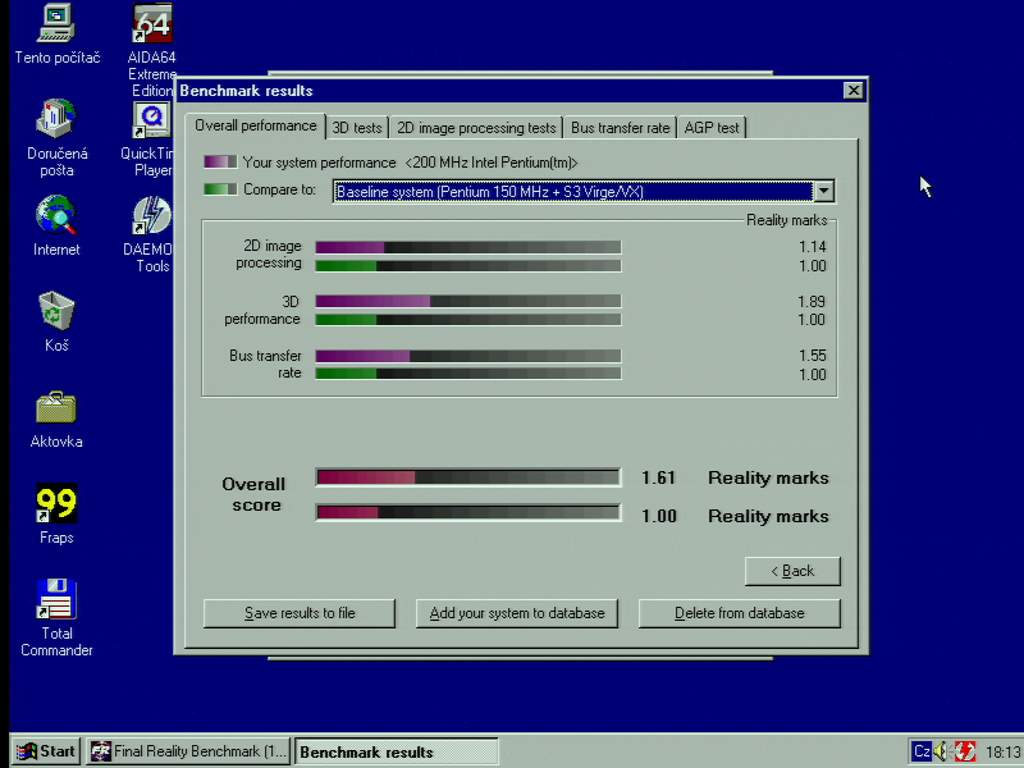
Task: Open the AGP test tab
Action: [x=712, y=127]
